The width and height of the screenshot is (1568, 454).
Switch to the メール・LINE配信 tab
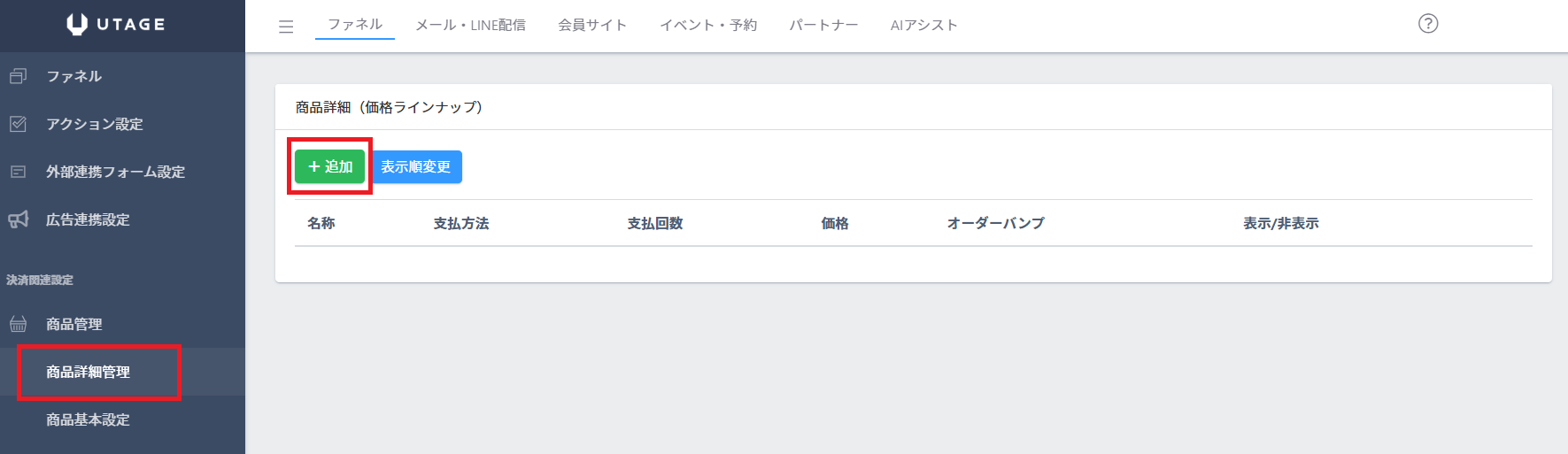[470, 25]
